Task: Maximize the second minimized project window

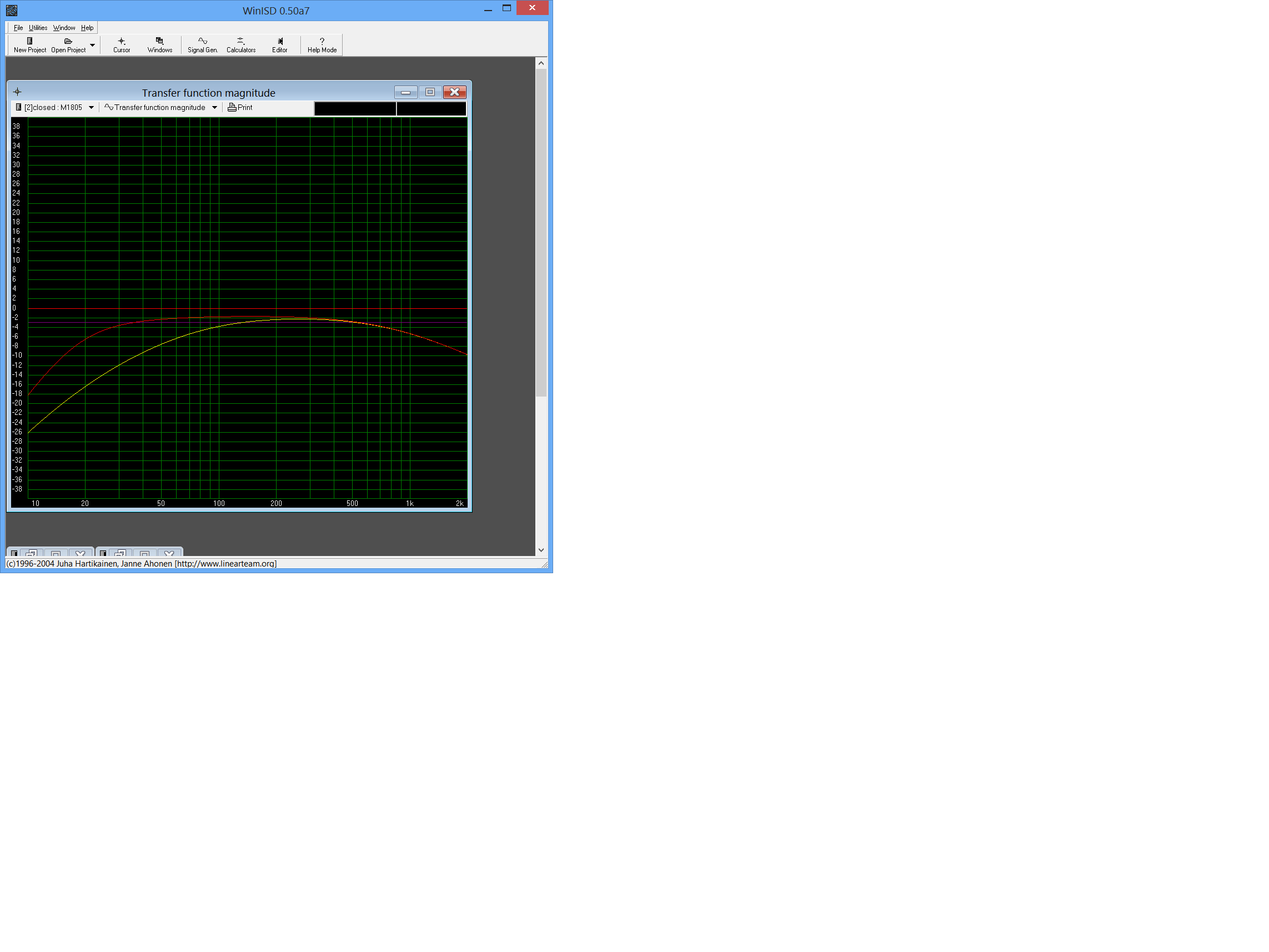Action: (144, 554)
